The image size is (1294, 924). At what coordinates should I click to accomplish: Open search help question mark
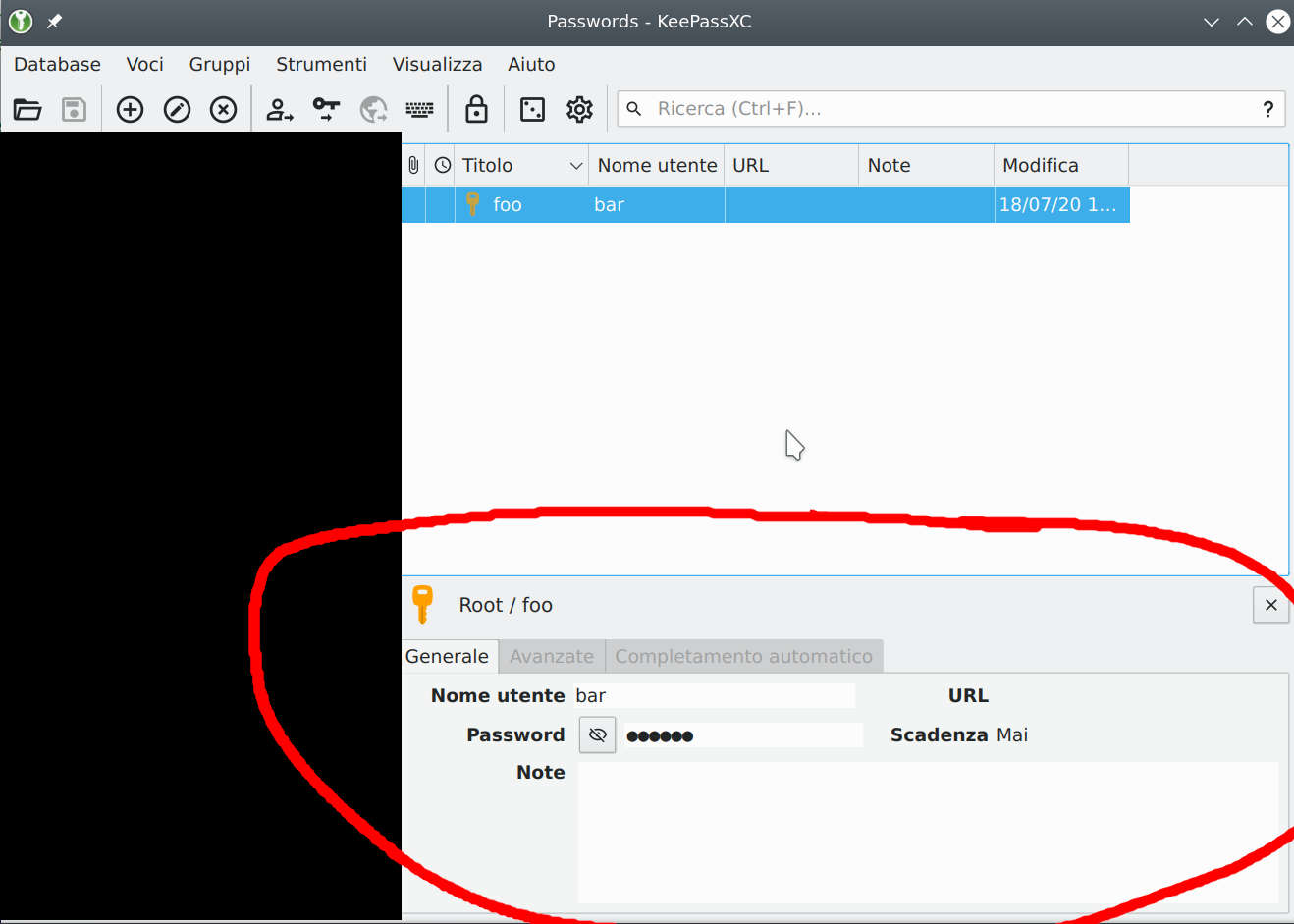coord(1268,109)
